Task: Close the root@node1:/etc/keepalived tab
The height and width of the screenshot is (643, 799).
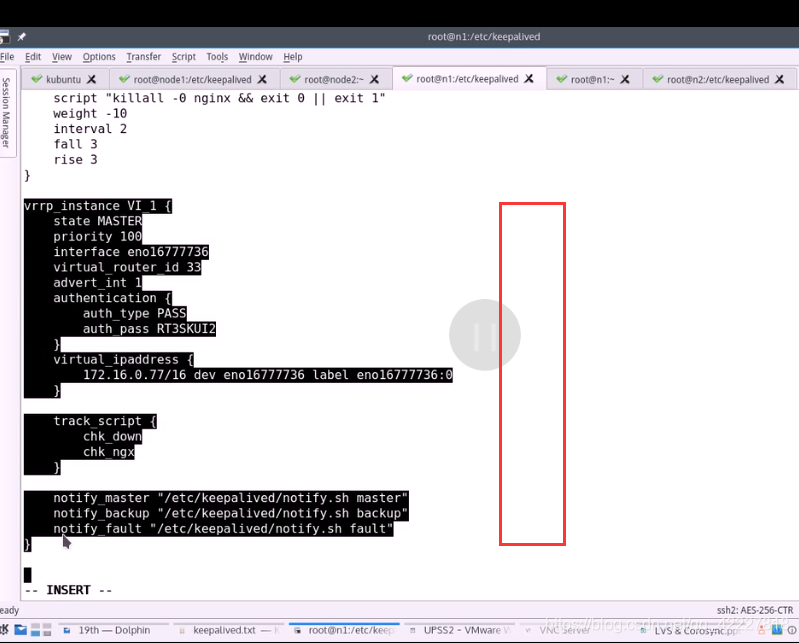Action: [x=262, y=79]
